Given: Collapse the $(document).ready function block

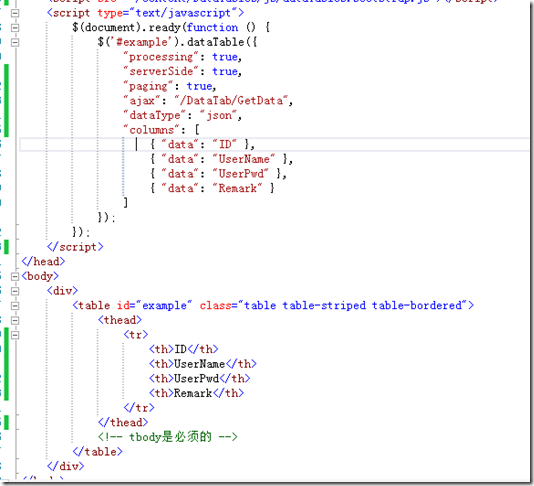Looking at the screenshot, I should pyautogui.click(x=15, y=28).
